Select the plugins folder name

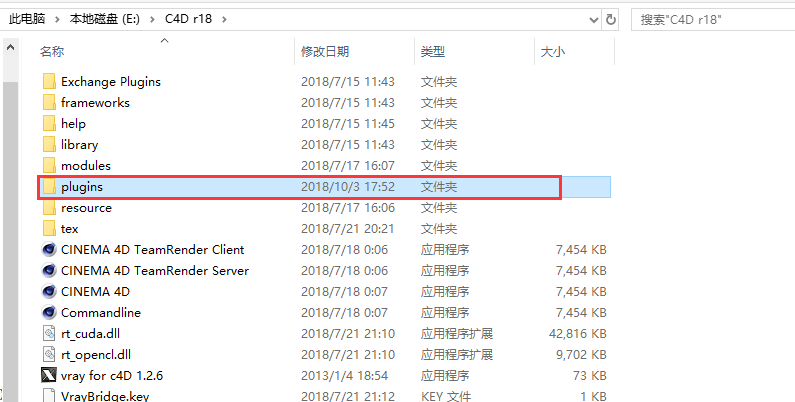tap(82, 187)
